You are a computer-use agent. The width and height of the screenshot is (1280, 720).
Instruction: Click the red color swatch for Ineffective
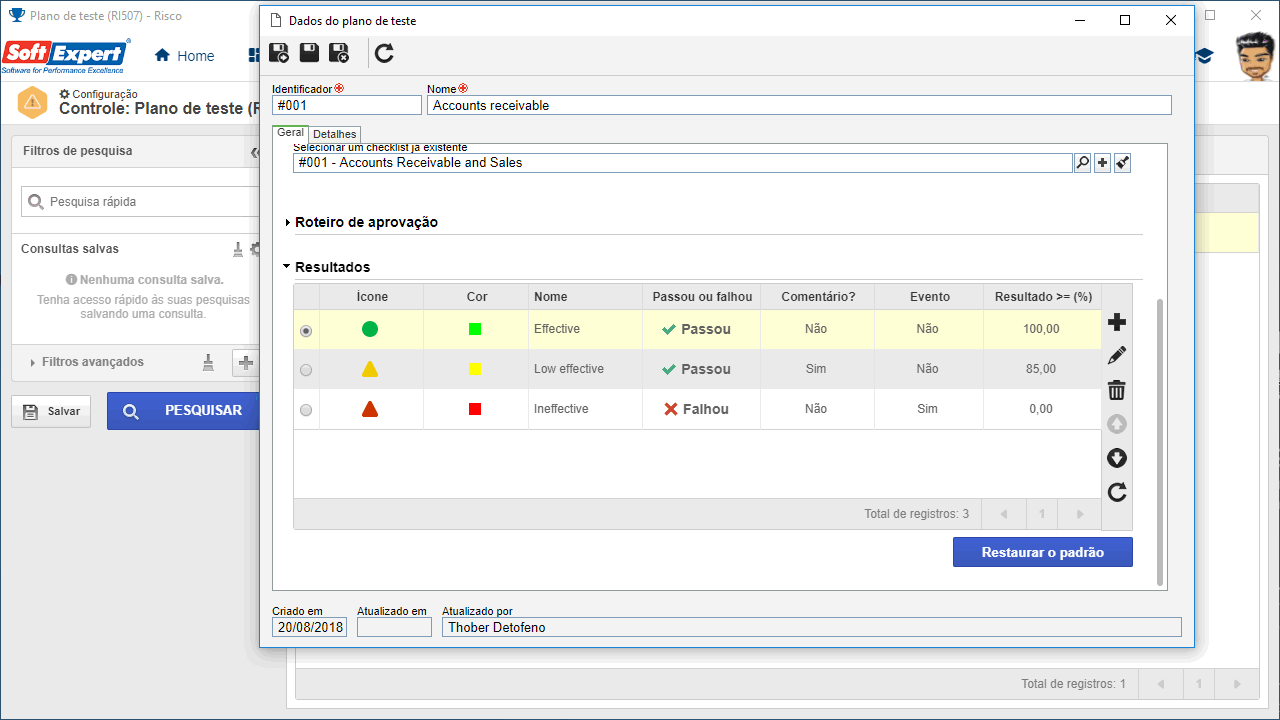[x=475, y=409]
